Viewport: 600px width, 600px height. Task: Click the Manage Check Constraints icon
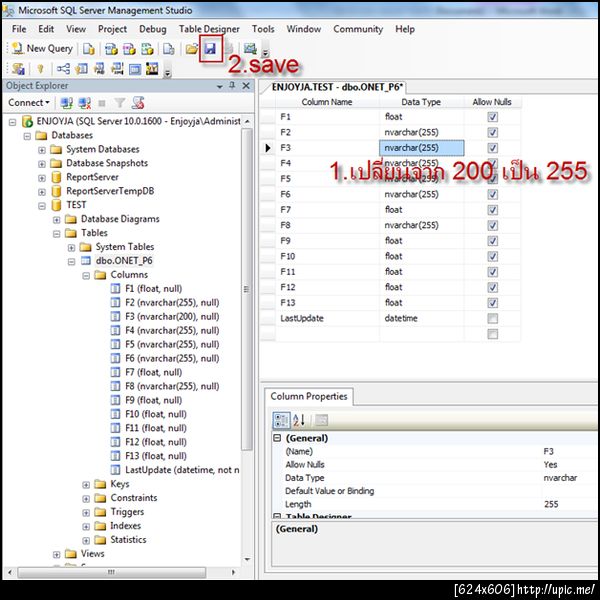point(135,69)
